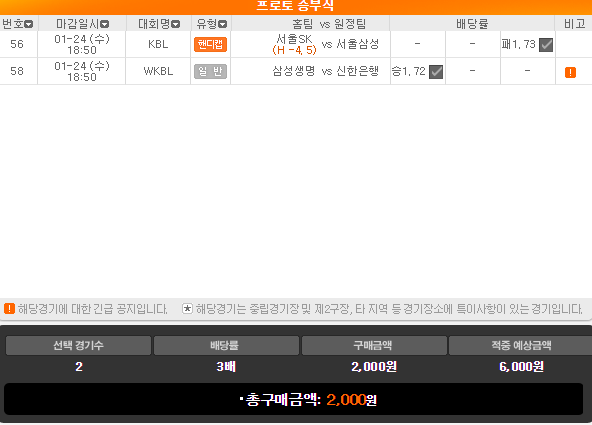Click 적중 예상금액 summary header
Screen dimensions: 592x425
pos(521,345)
